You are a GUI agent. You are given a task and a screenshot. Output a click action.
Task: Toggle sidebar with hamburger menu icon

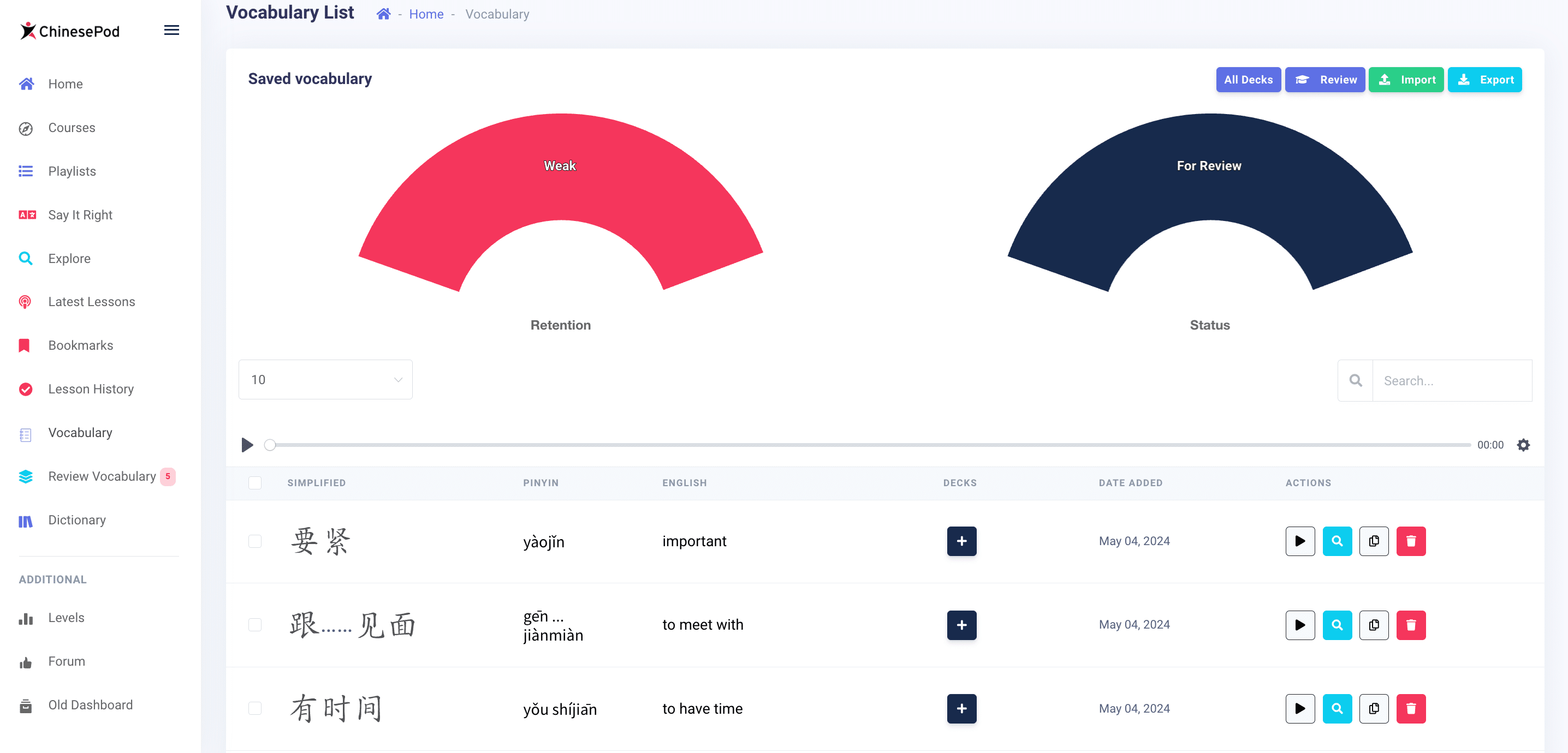(171, 31)
